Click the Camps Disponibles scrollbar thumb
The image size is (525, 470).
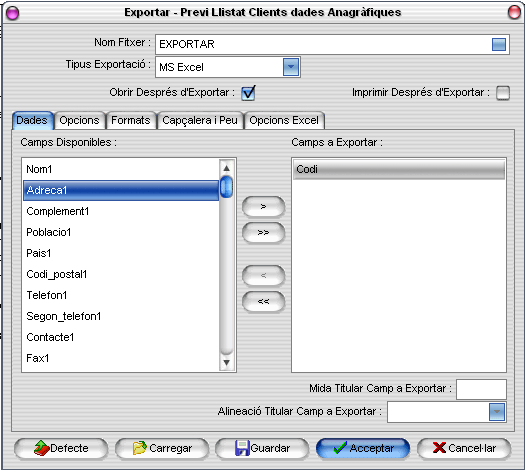coord(226,186)
